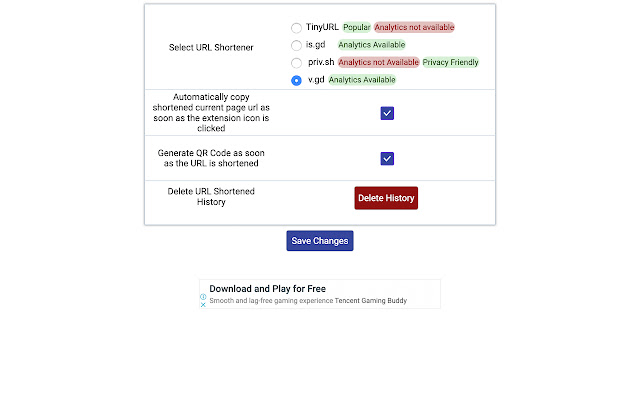Close the advertisement with the X icon
The width and height of the screenshot is (640, 400).
pos(204,304)
